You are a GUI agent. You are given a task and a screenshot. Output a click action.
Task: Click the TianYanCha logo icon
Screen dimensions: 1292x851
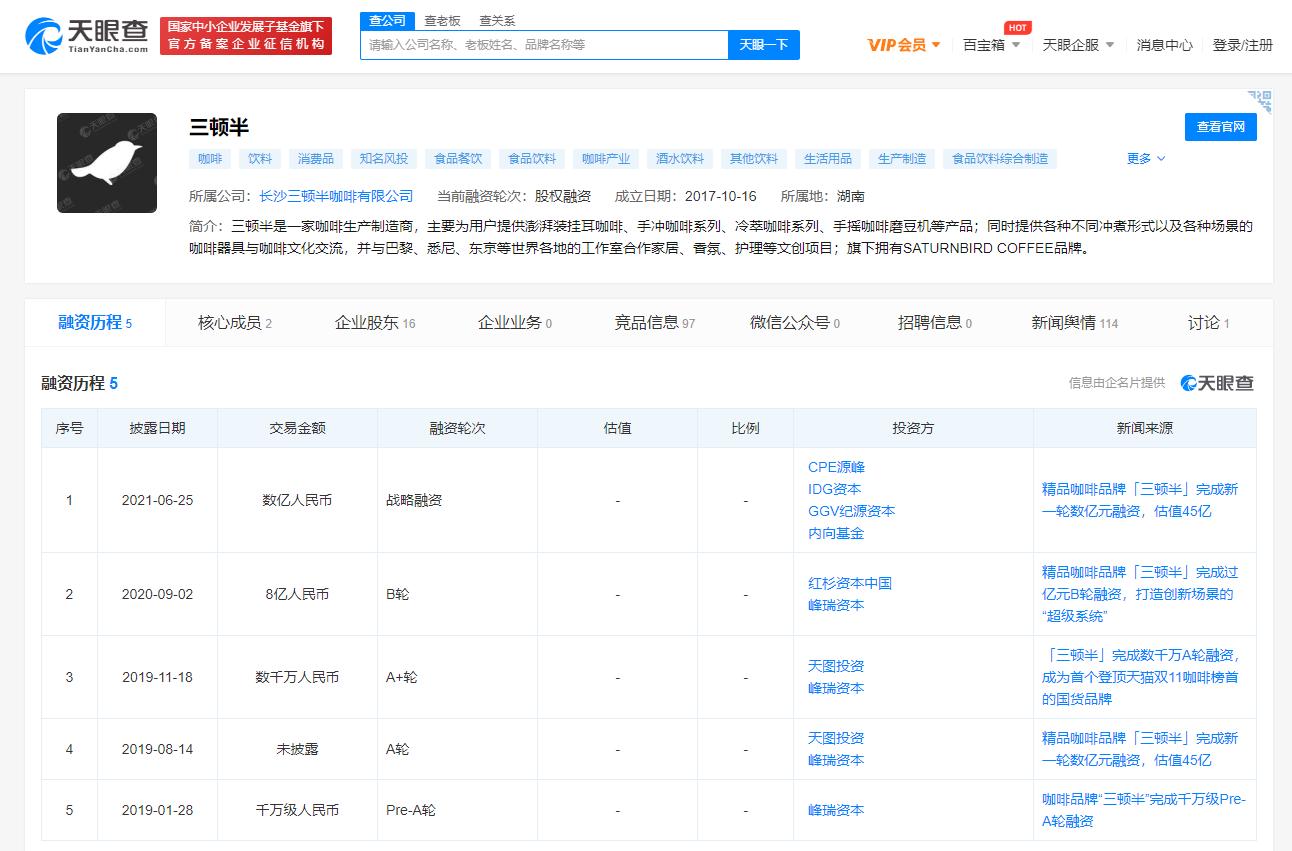pyautogui.click(x=44, y=36)
